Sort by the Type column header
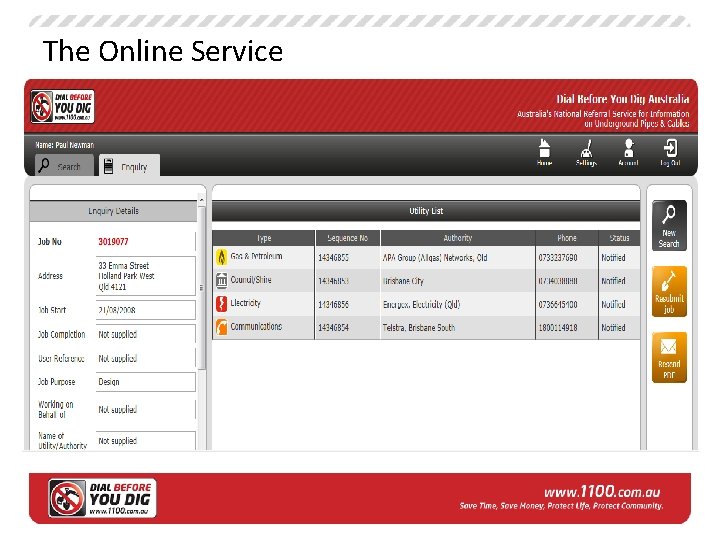720x540 pixels. [264, 238]
